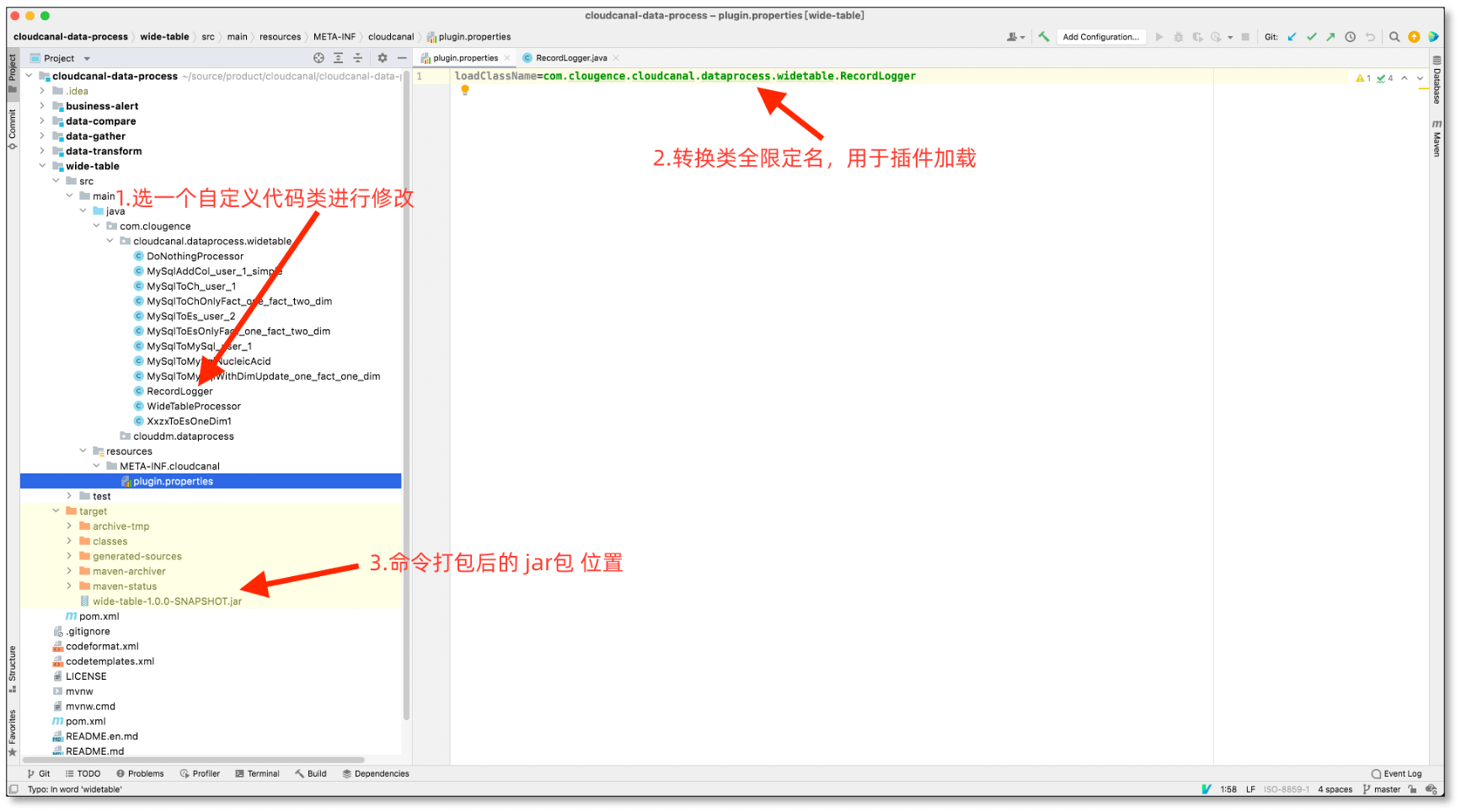Select the plugin.properties editor tab
This screenshot has height=812, width=1461.
click(465, 58)
